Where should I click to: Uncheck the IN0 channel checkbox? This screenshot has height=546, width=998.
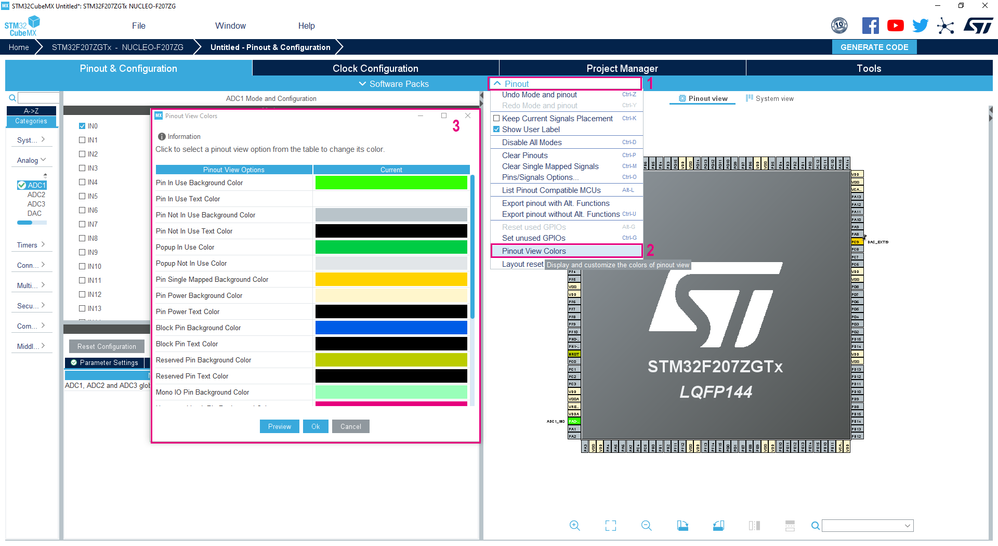pos(82,126)
